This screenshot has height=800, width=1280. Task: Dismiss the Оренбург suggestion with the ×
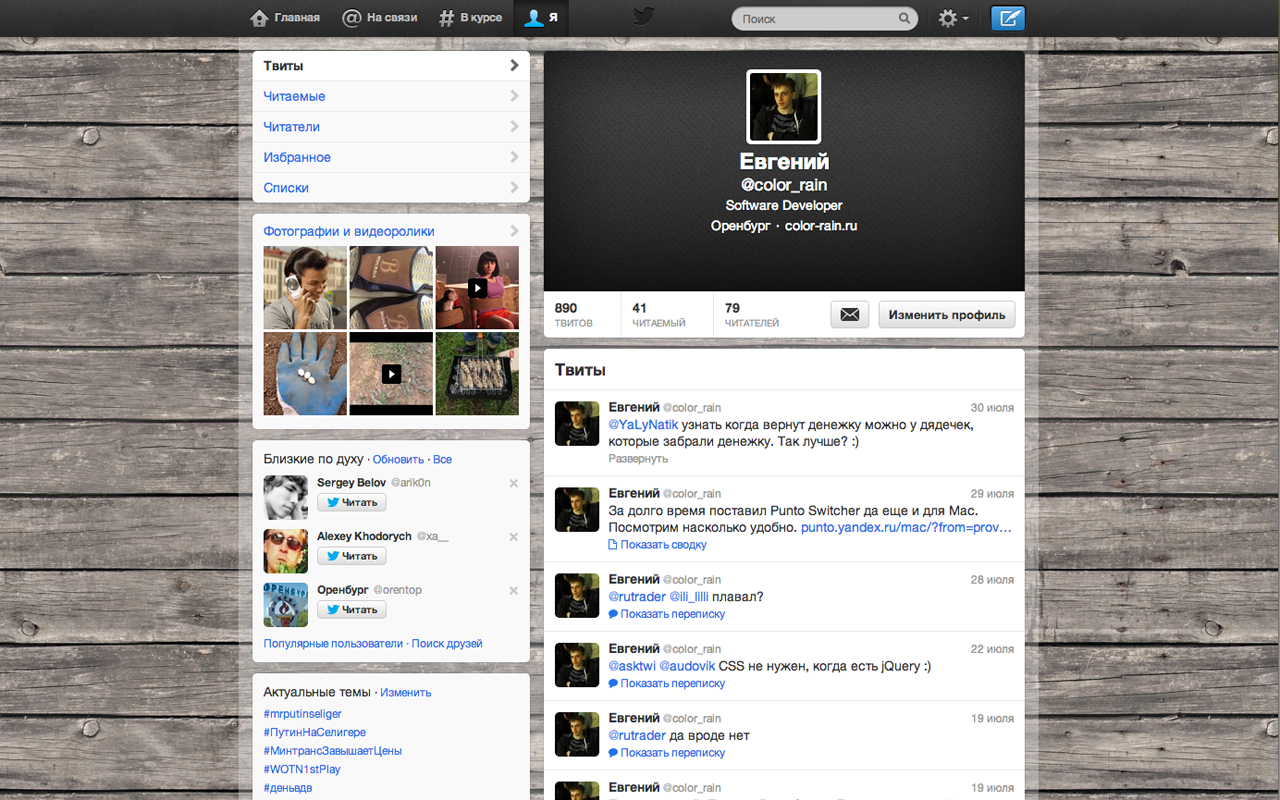pyautogui.click(x=513, y=590)
